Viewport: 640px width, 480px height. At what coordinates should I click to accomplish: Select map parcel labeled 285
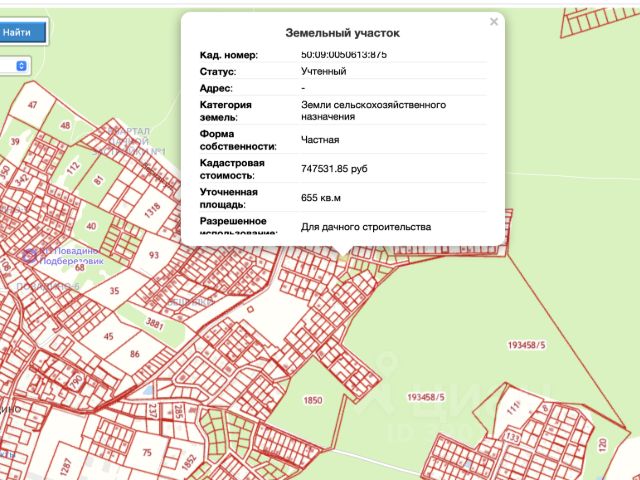178,410
